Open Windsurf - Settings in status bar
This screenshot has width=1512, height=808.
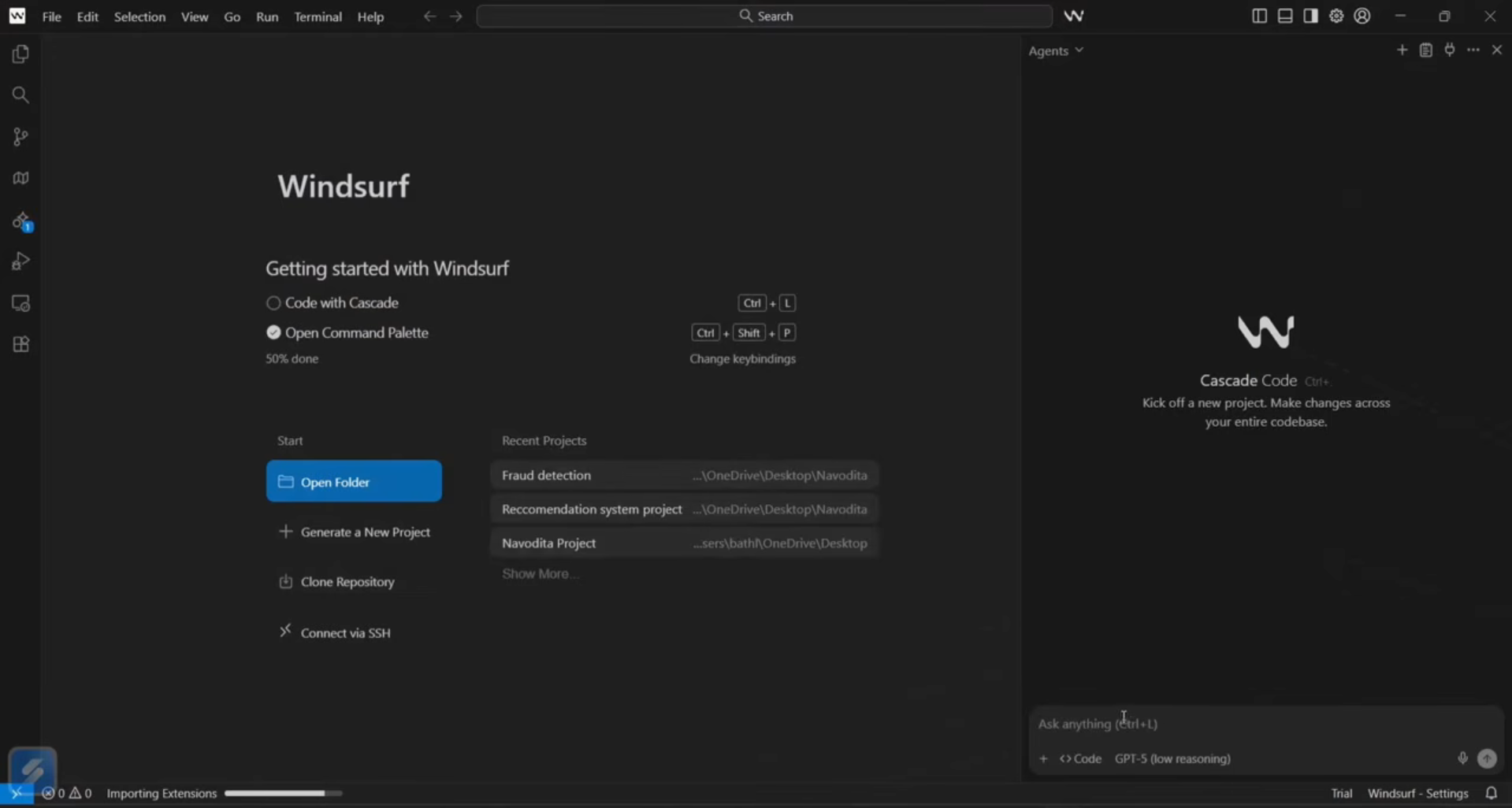[1418, 794]
